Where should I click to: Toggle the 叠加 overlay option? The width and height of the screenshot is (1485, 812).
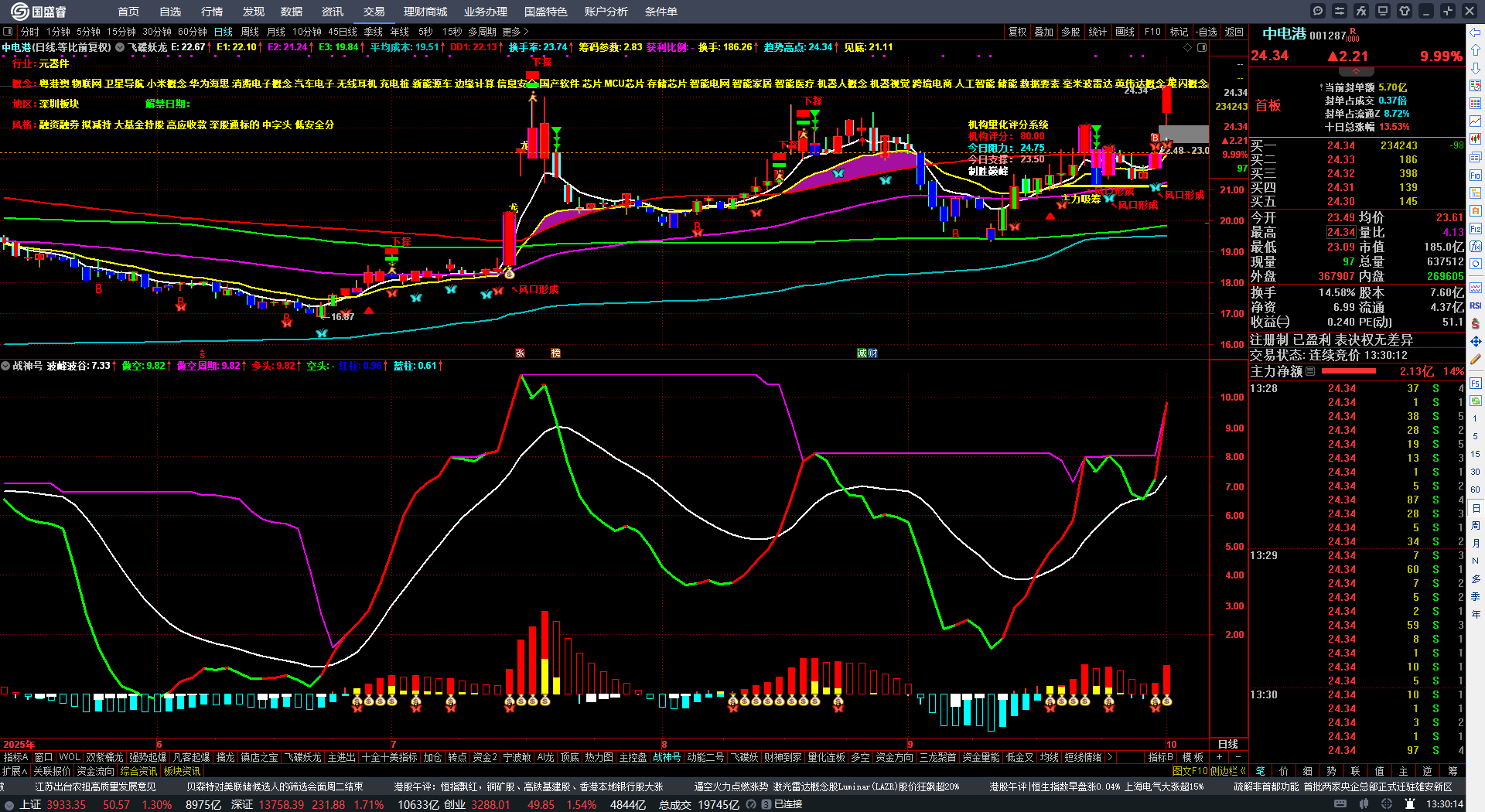[x=1043, y=32]
